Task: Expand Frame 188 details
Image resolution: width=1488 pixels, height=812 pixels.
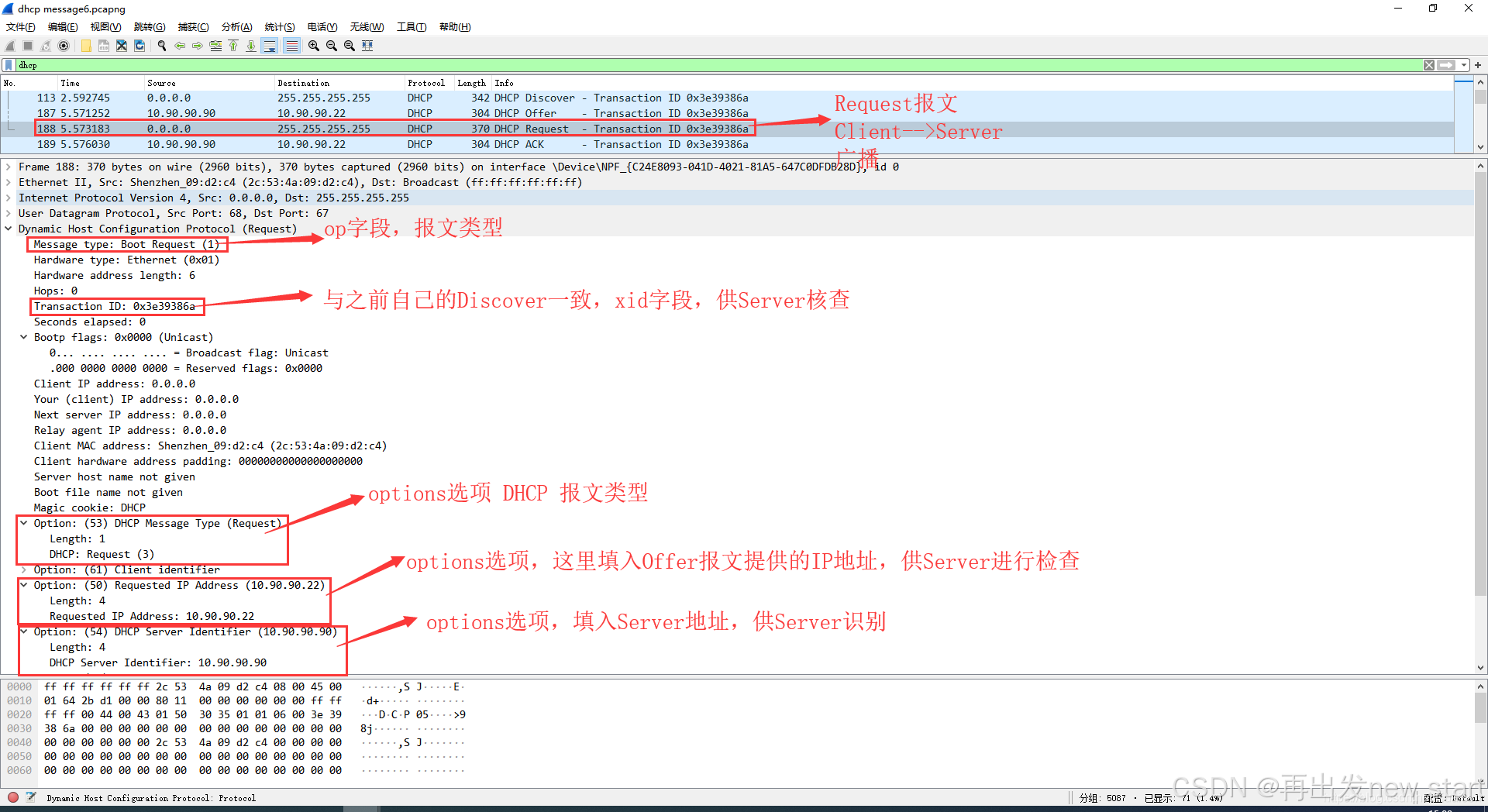Action: (9, 167)
